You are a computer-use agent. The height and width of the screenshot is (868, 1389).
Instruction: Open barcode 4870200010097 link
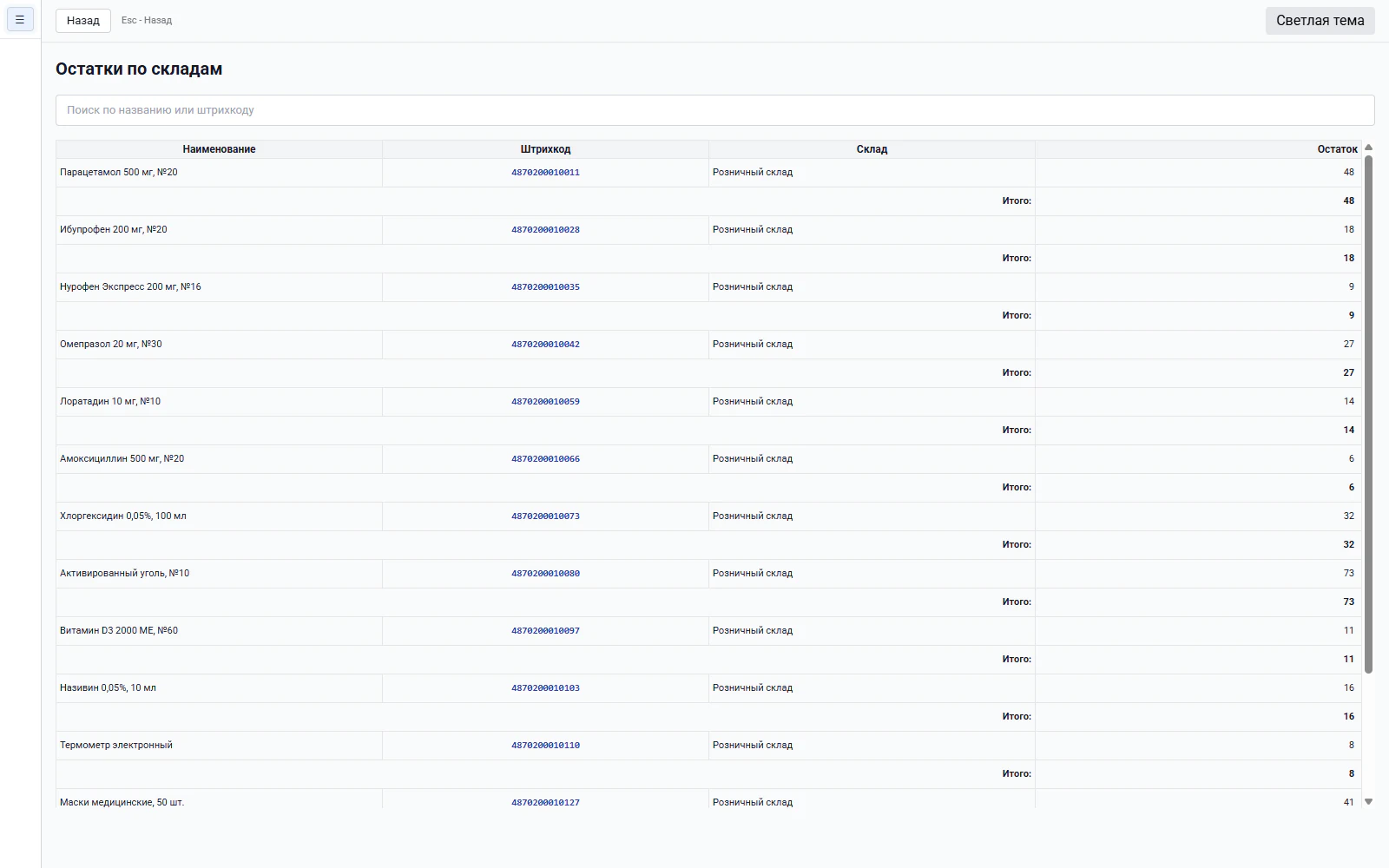545,631
